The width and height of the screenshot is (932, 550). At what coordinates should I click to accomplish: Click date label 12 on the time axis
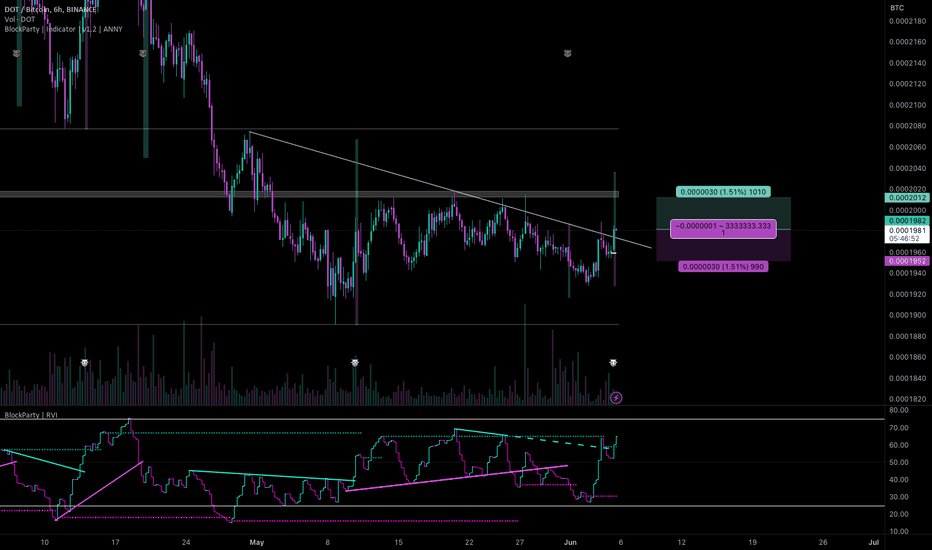tap(682, 542)
